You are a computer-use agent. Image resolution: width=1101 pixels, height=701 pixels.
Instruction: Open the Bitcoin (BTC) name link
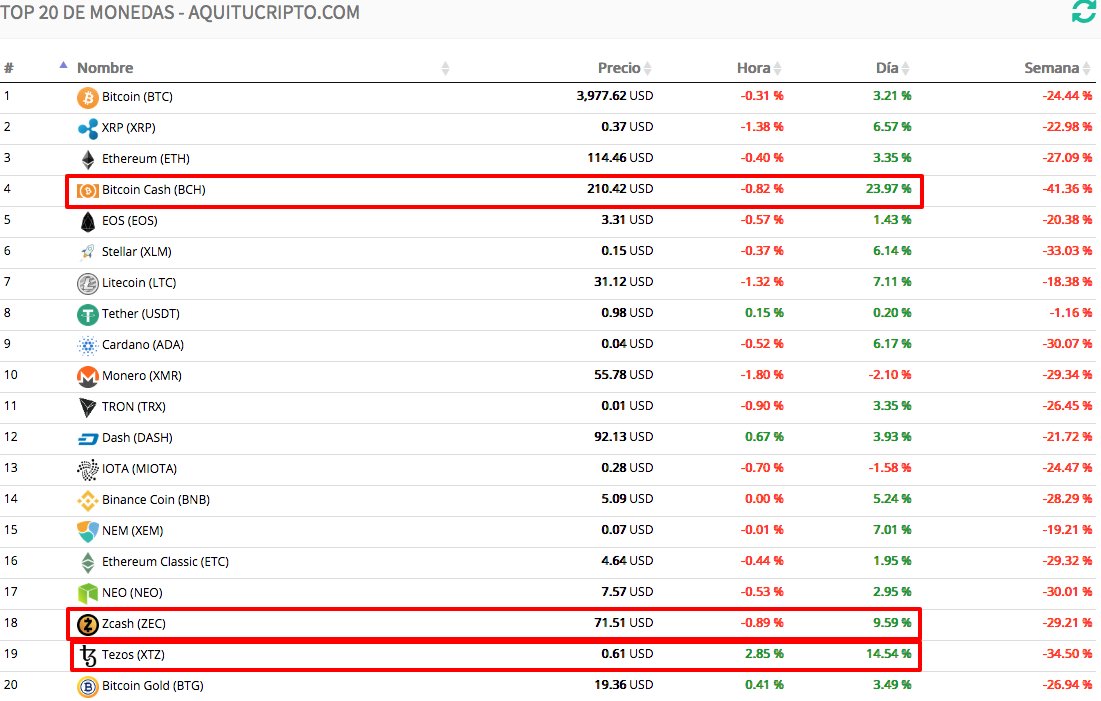pos(137,97)
